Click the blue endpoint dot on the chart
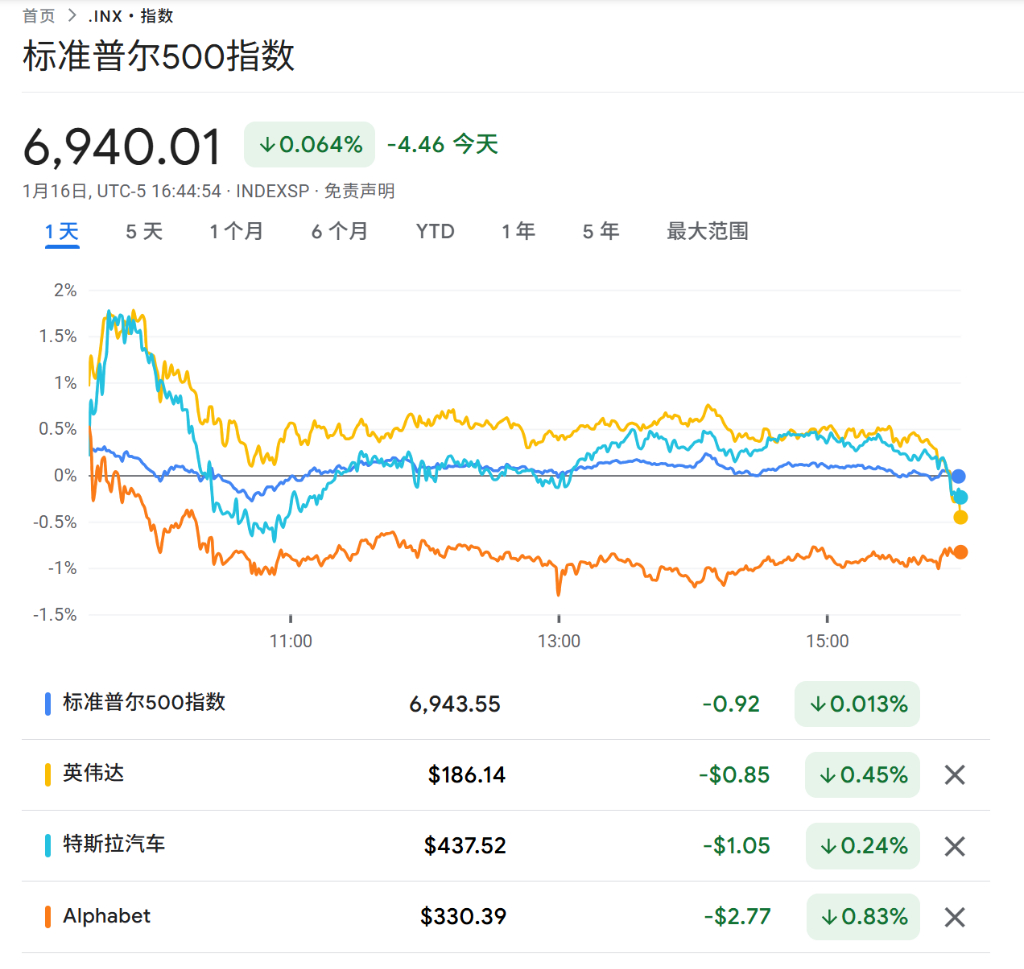1024x969 pixels. pyautogui.click(x=961, y=475)
